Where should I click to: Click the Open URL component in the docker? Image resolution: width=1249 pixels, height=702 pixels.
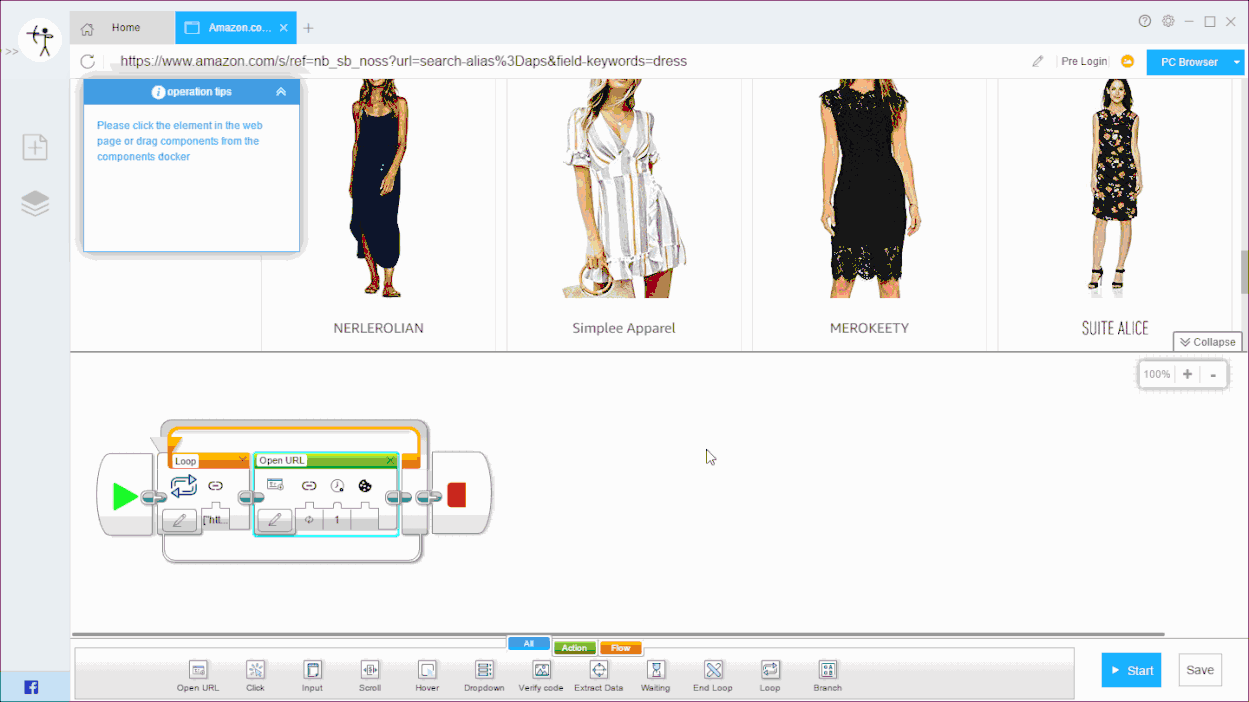(198, 675)
